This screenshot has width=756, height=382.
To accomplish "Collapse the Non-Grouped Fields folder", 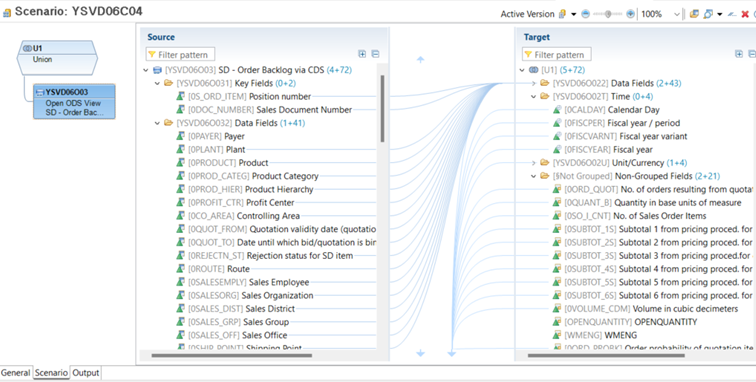I will (534, 177).
